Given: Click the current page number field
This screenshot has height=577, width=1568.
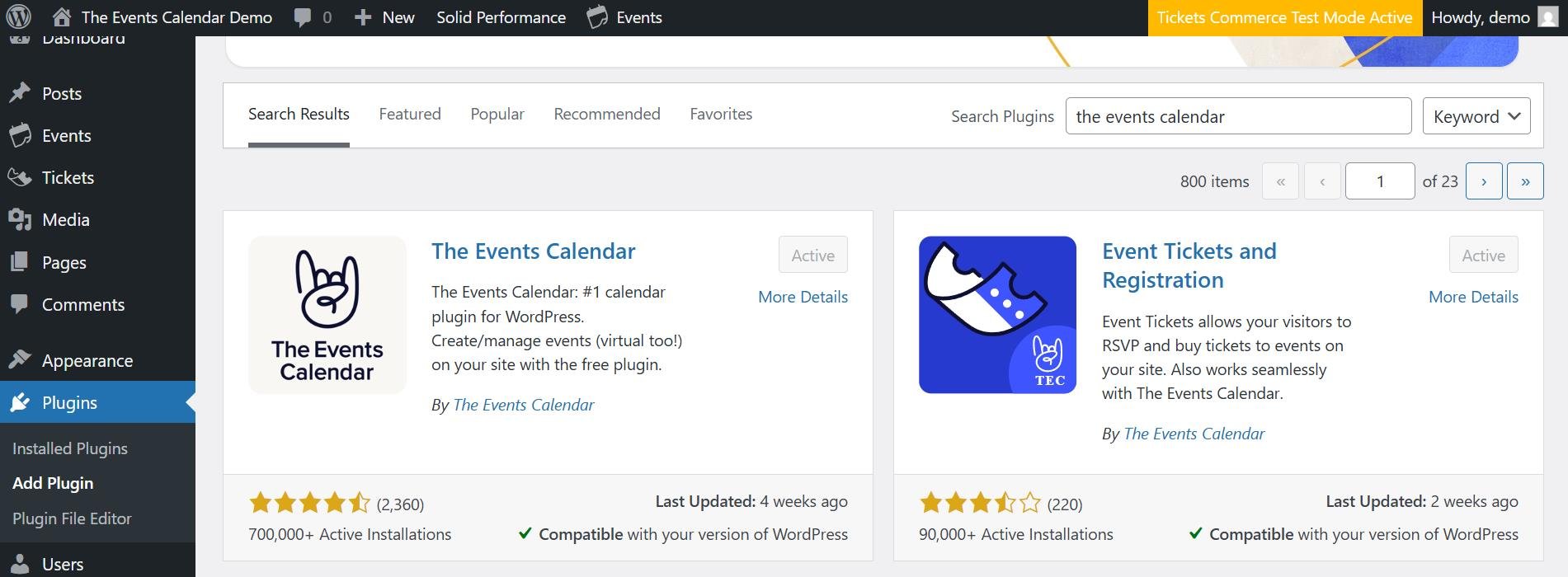Looking at the screenshot, I should [x=1379, y=181].
